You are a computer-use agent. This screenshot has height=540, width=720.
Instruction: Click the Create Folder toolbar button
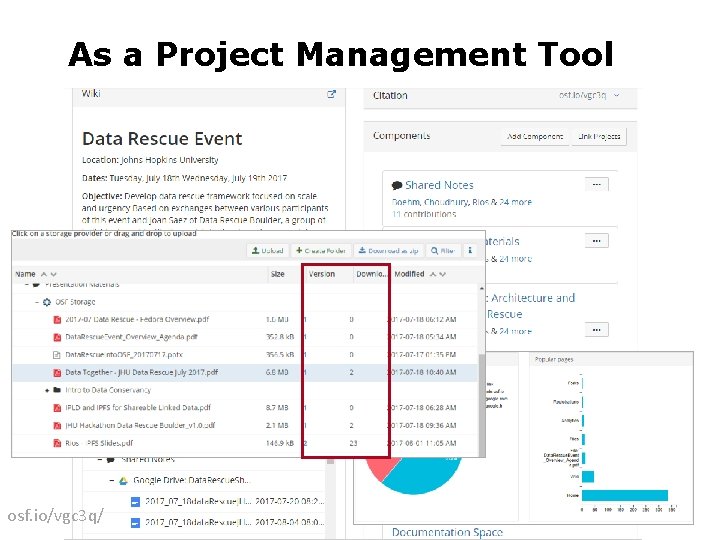[321, 251]
